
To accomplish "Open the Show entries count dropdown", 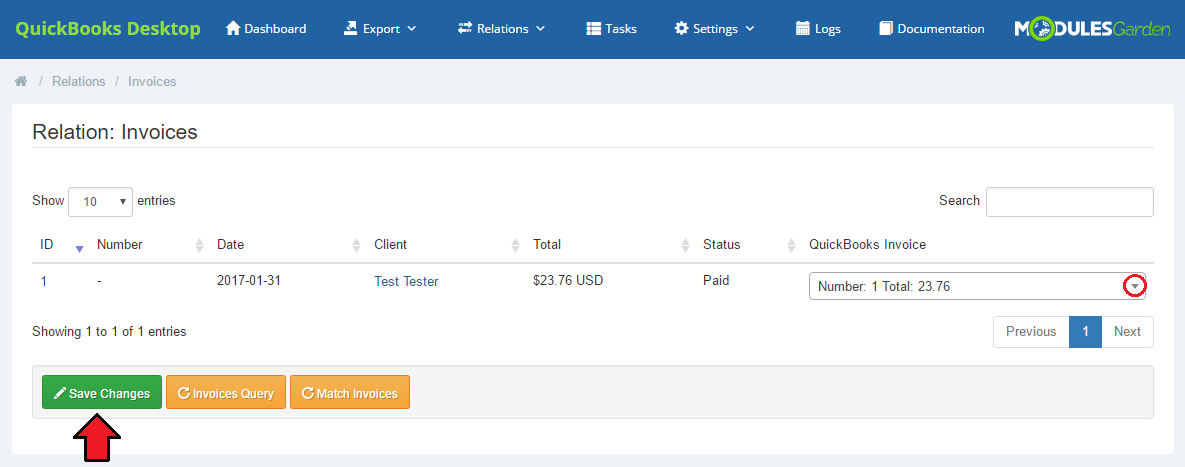I will click(101, 202).
